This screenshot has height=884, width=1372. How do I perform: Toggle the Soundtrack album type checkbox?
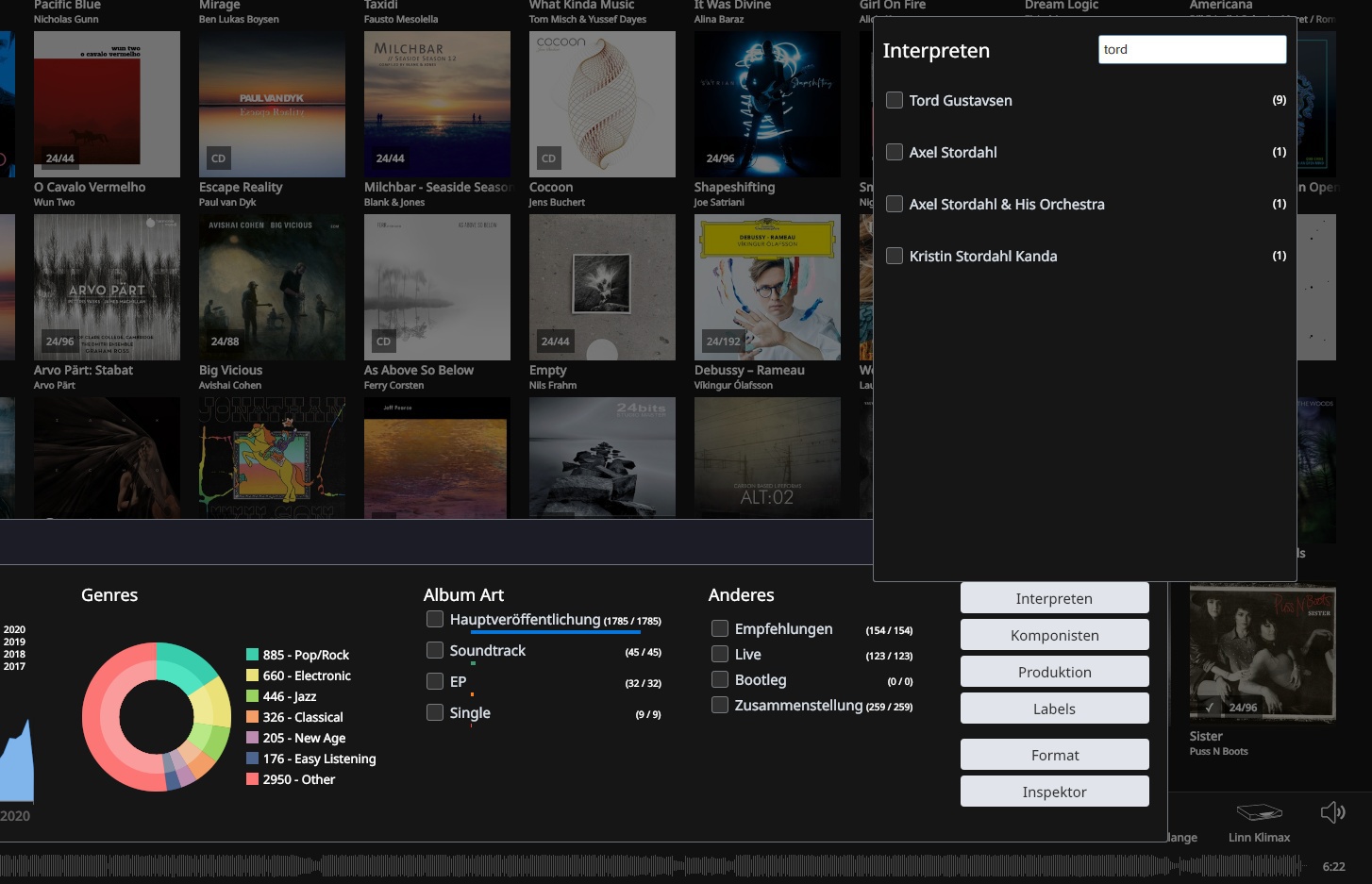click(435, 650)
